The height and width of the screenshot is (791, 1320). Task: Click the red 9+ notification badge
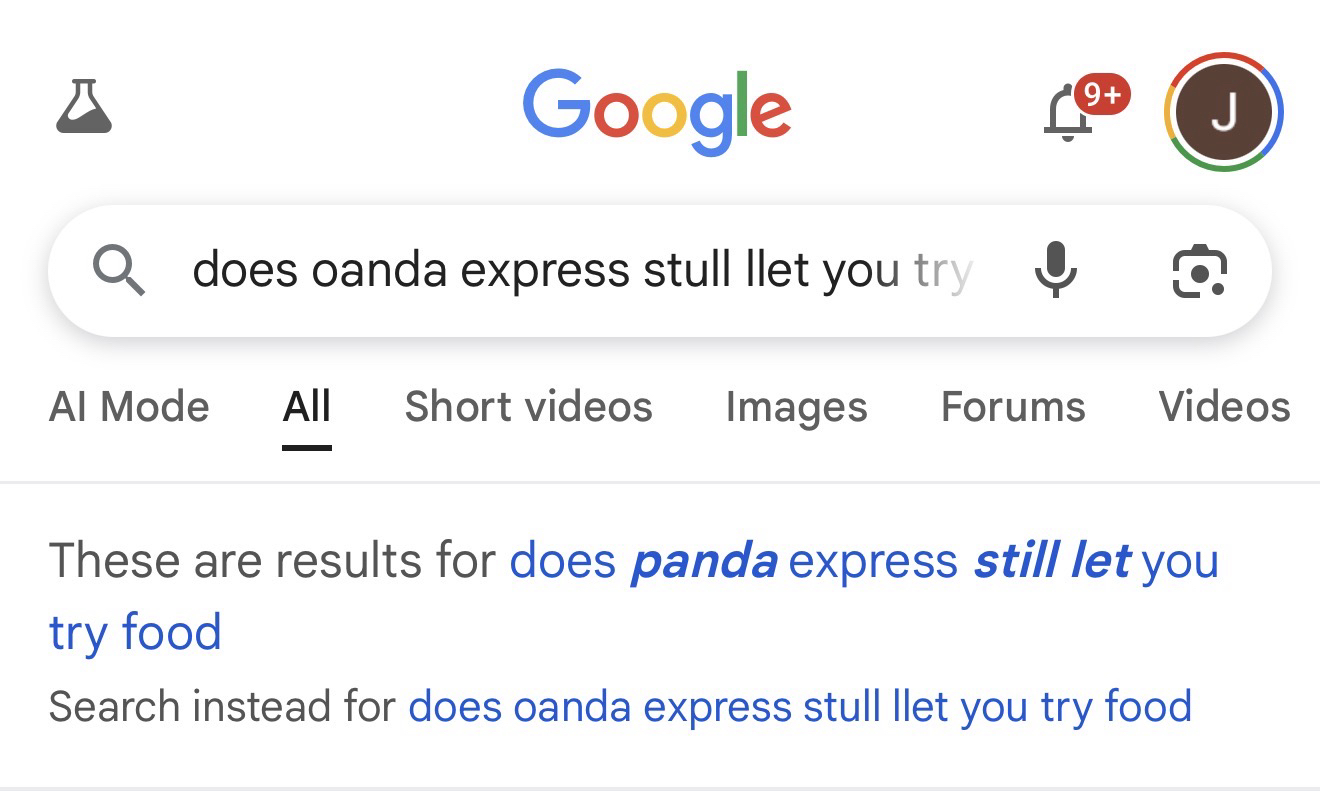[x=1102, y=95]
